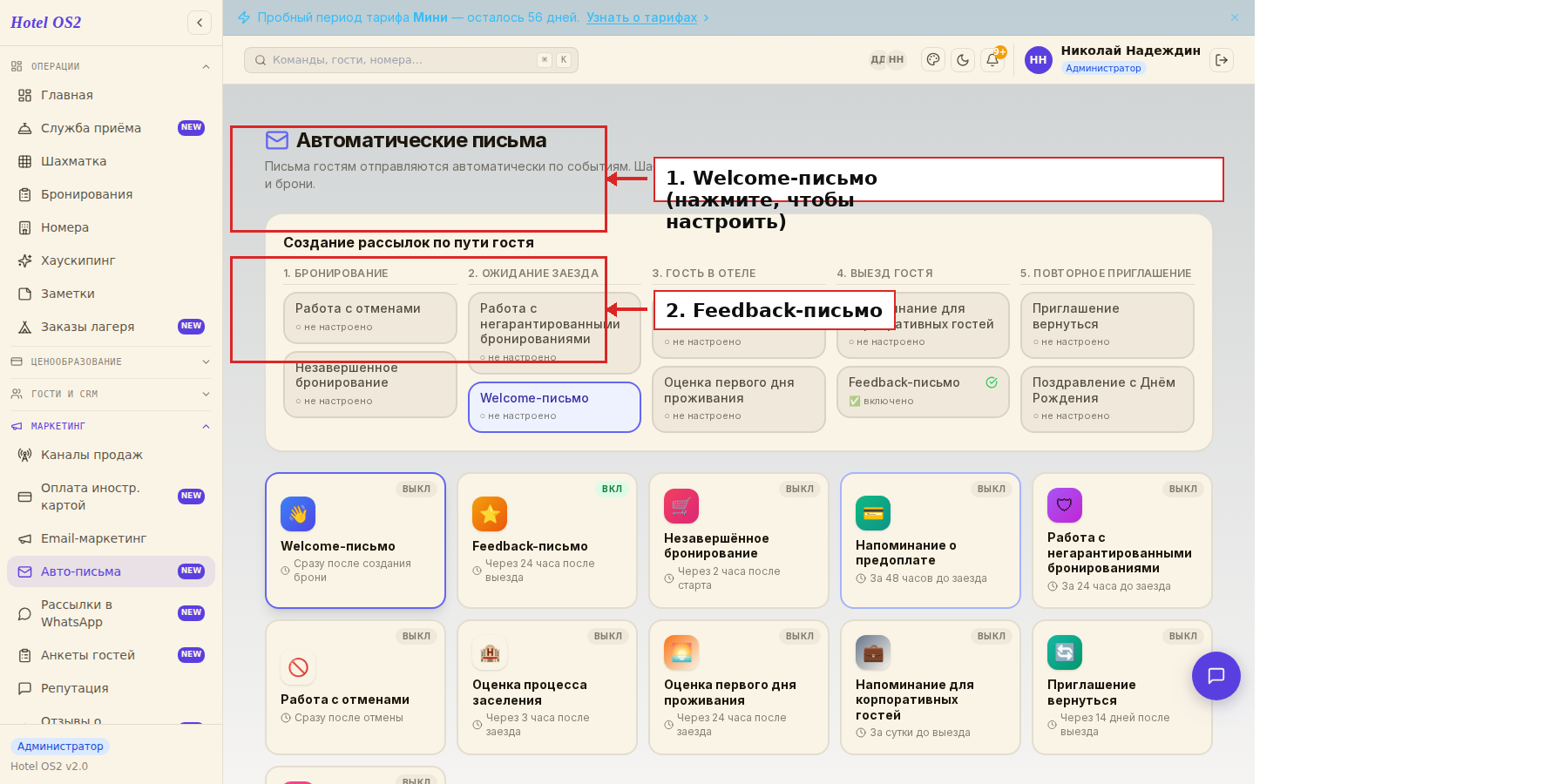Click the ДД НН date format badge
This screenshot has width=1551, height=784.
click(x=888, y=60)
